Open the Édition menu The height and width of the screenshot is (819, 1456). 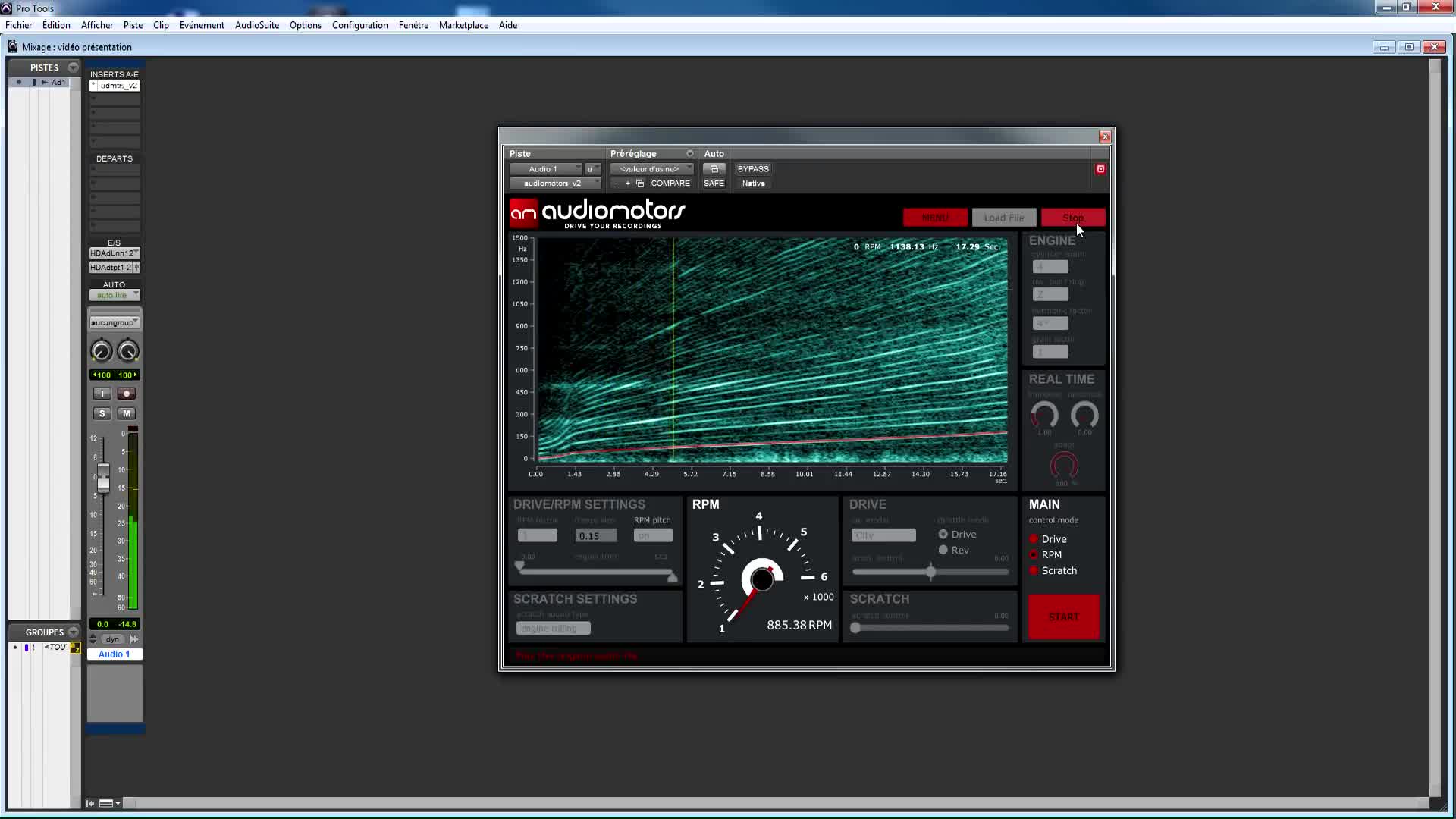pos(56,25)
